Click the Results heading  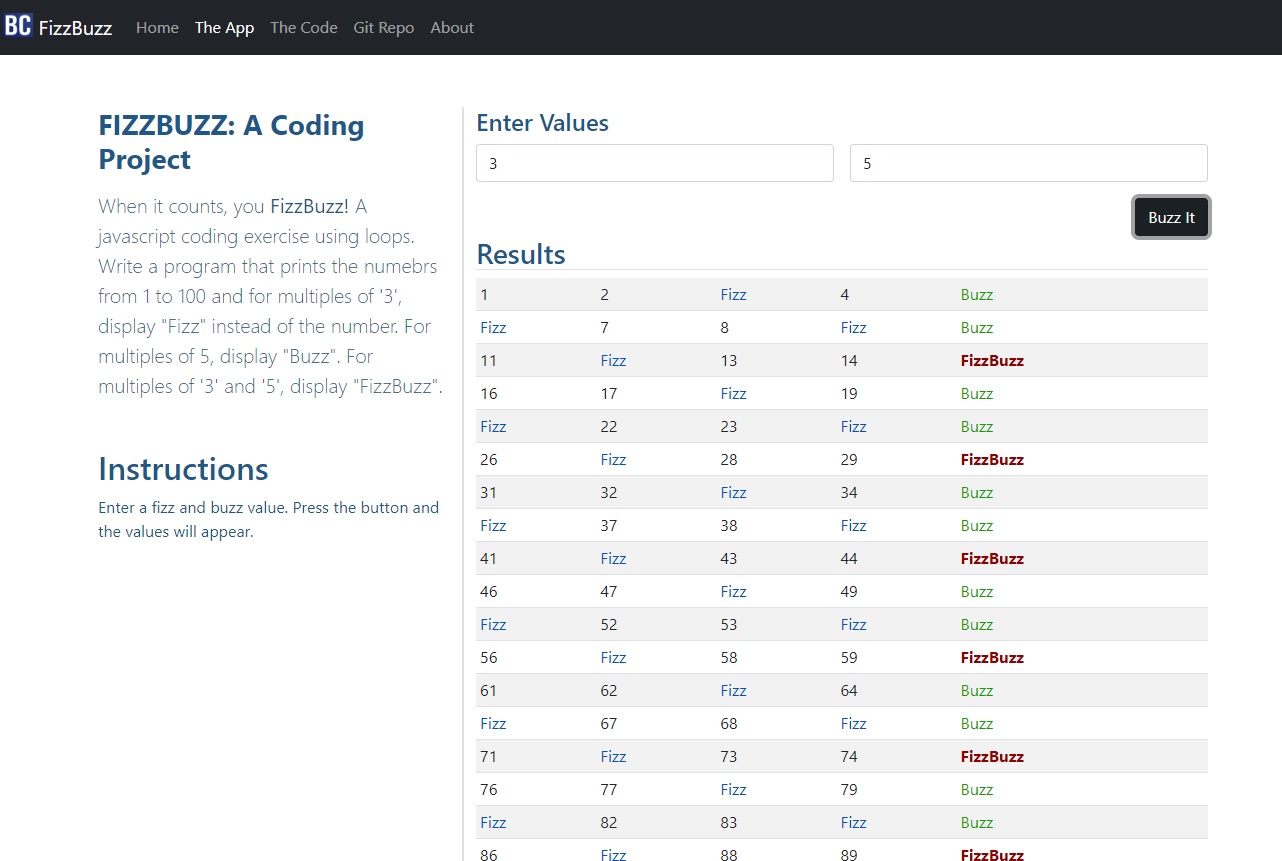coord(521,254)
